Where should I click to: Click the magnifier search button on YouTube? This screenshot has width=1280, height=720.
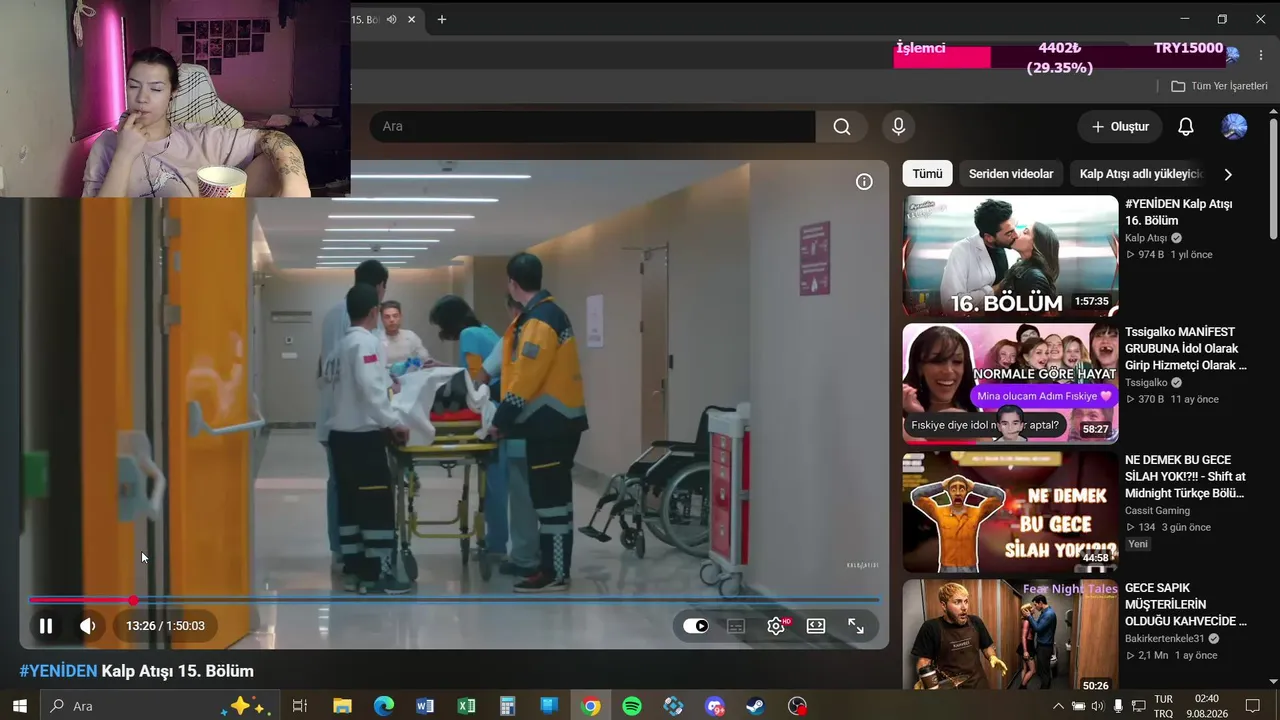[x=842, y=126]
